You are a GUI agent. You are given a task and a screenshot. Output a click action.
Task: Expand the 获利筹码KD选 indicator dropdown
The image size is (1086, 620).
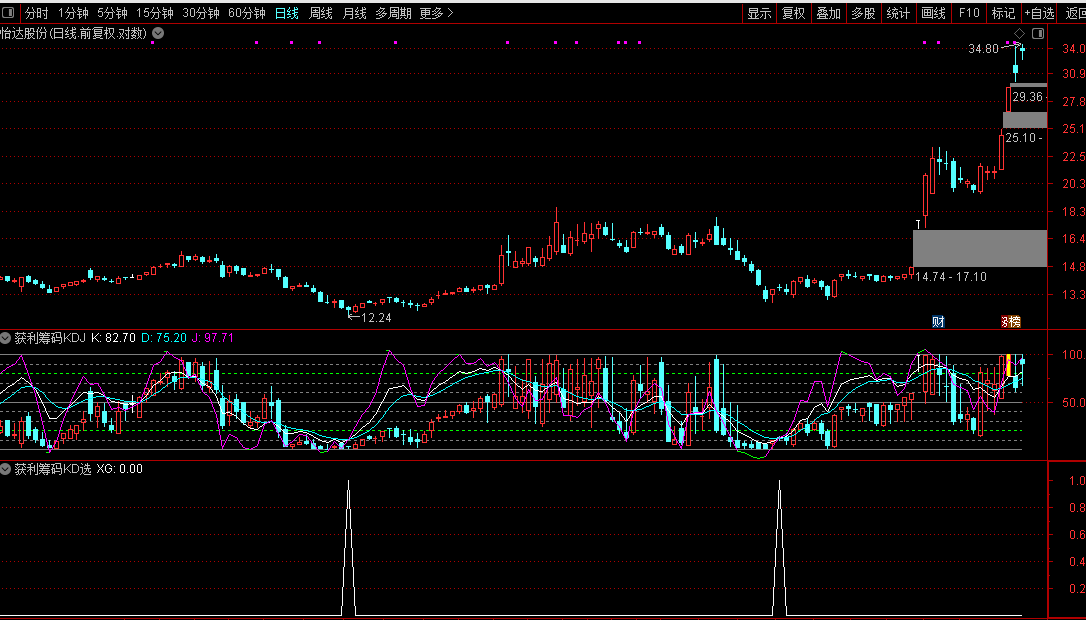(6, 469)
